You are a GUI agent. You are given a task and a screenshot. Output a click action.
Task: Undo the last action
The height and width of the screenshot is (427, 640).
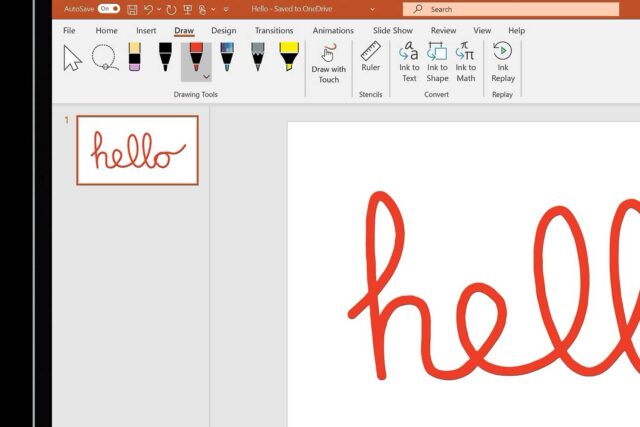click(x=149, y=9)
